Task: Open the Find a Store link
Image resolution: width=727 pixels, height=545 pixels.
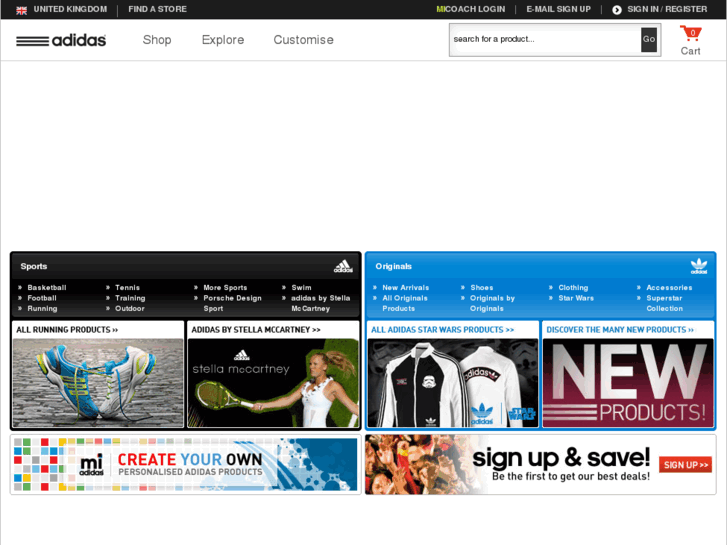Action: (158, 9)
